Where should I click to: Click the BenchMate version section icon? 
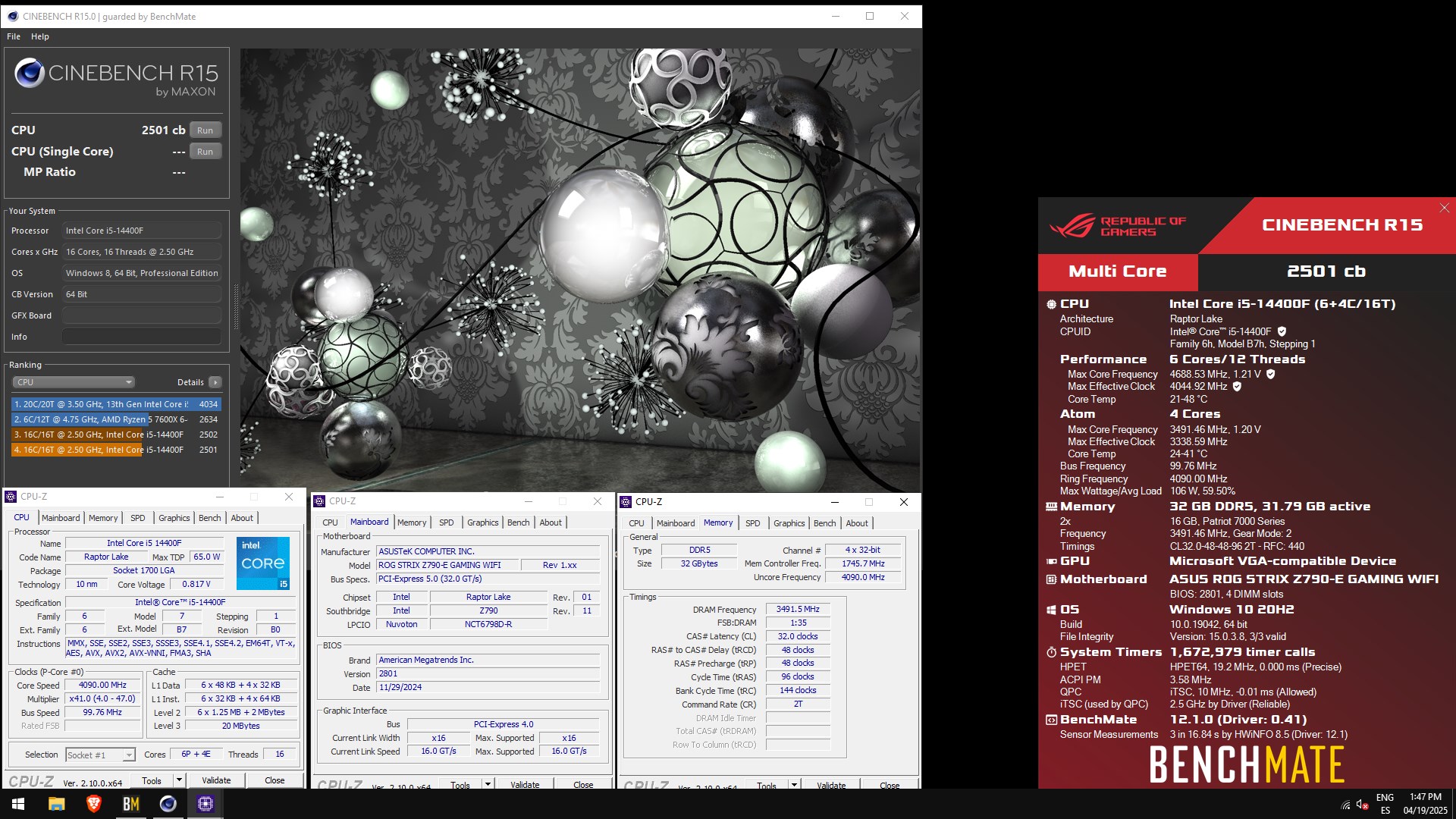click(x=1051, y=720)
